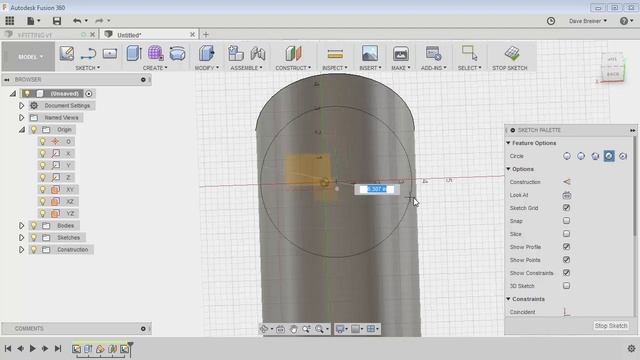Redo the last action
The width and height of the screenshot is (640, 360).
point(99,20)
